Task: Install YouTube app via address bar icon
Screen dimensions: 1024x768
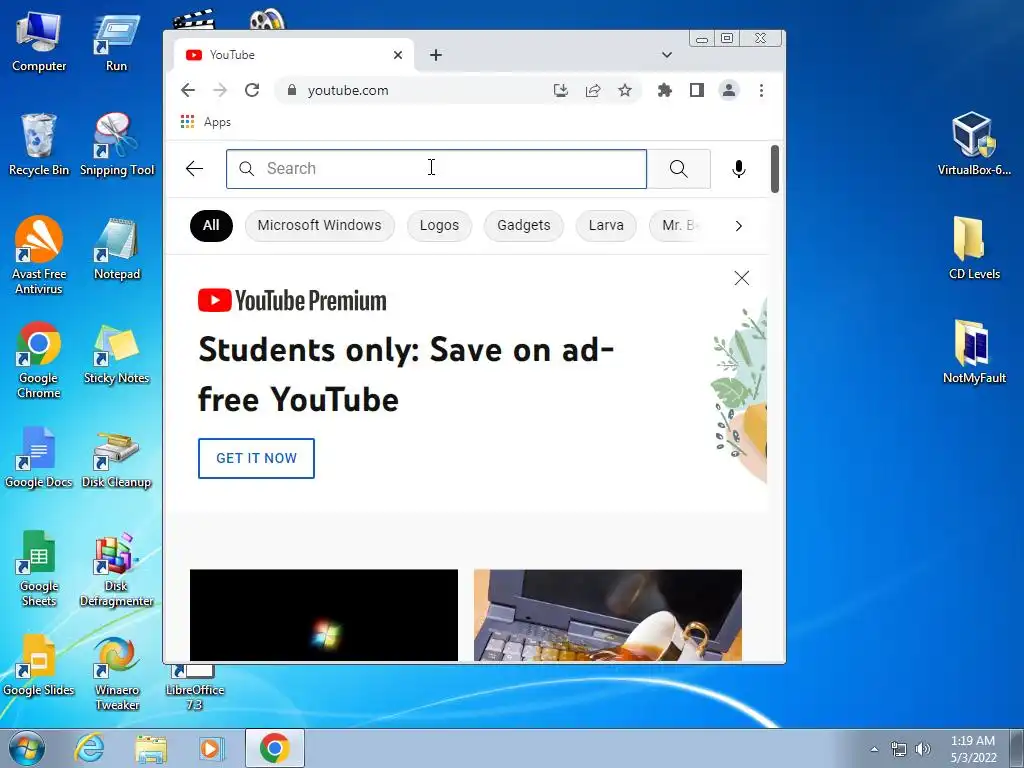Action: [560, 90]
